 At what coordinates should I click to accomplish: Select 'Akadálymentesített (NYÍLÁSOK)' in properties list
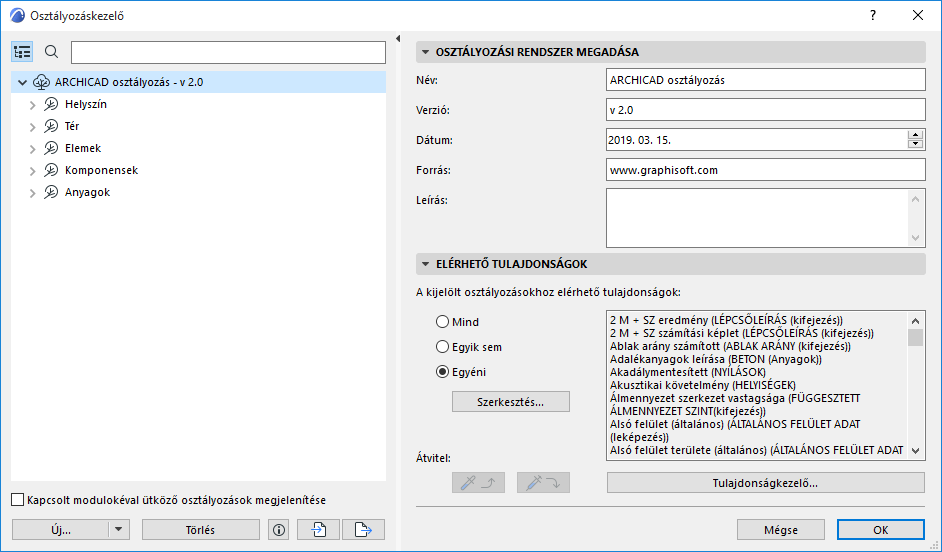click(x=688, y=372)
